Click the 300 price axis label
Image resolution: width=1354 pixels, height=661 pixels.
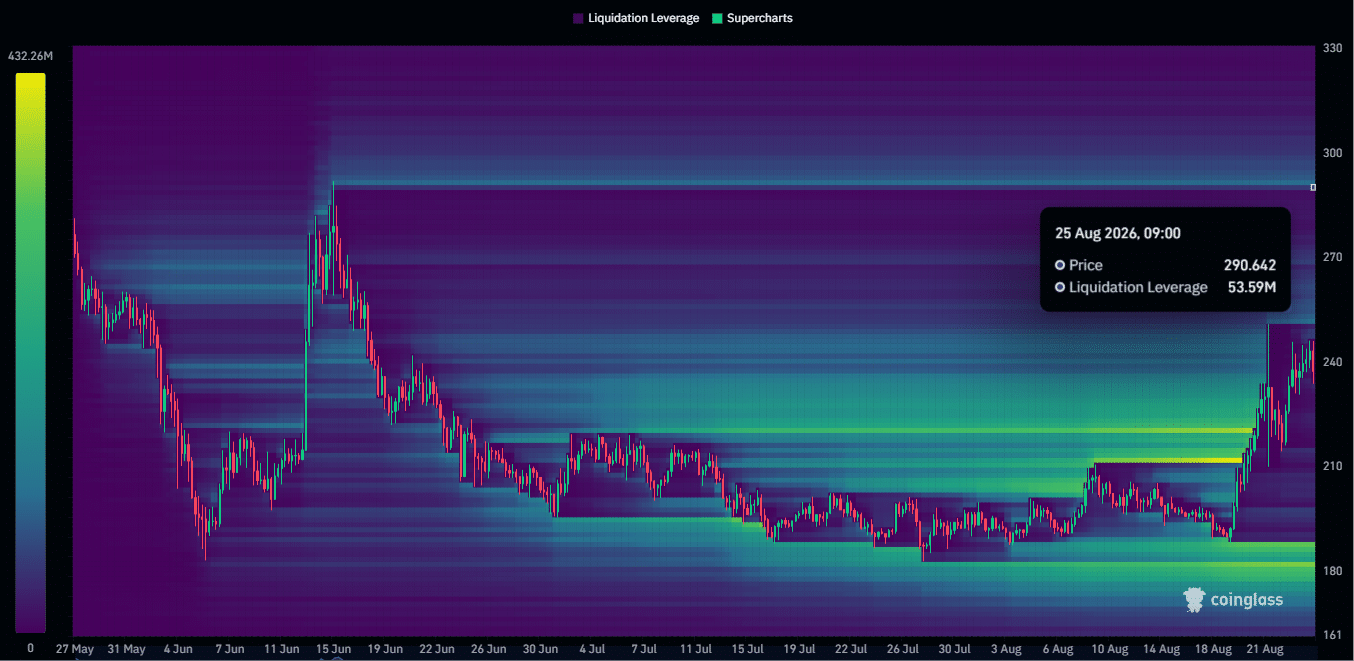[x=1332, y=152]
